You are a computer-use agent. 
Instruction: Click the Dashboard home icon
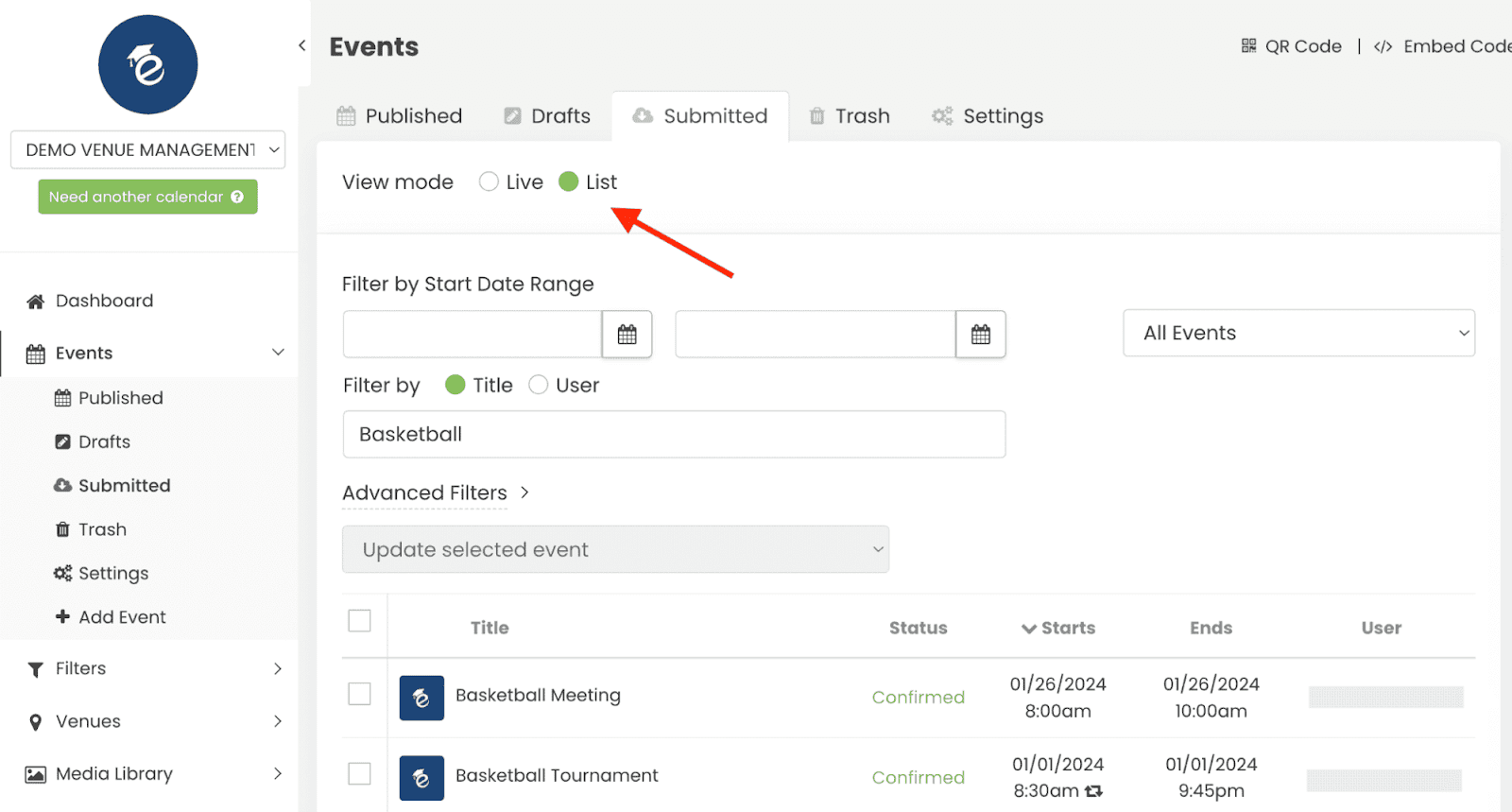coord(35,302)
